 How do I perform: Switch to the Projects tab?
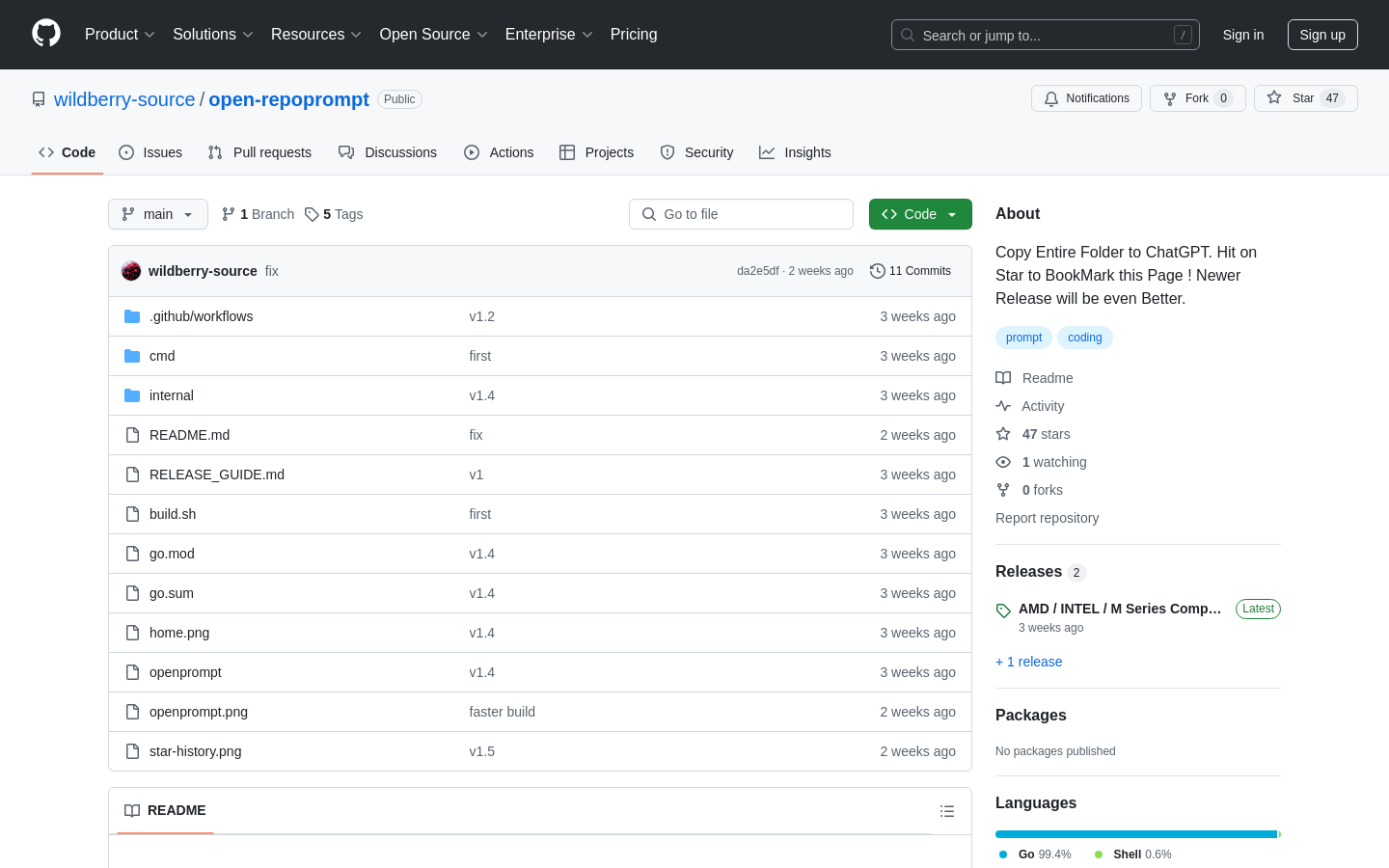click(x=597, y=152)
